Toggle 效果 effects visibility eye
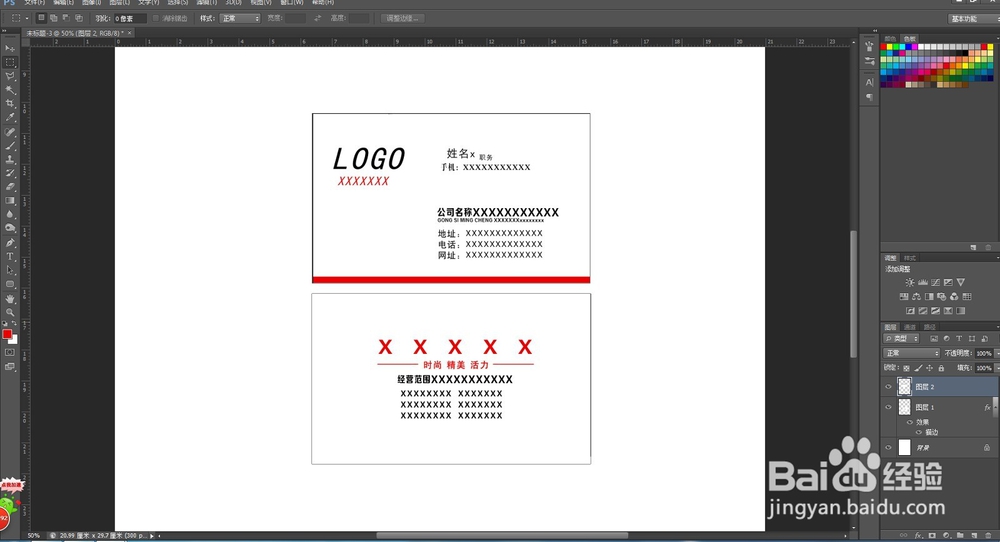The image size is (1000, 542). pyautogui.click(x=909, y=422)
